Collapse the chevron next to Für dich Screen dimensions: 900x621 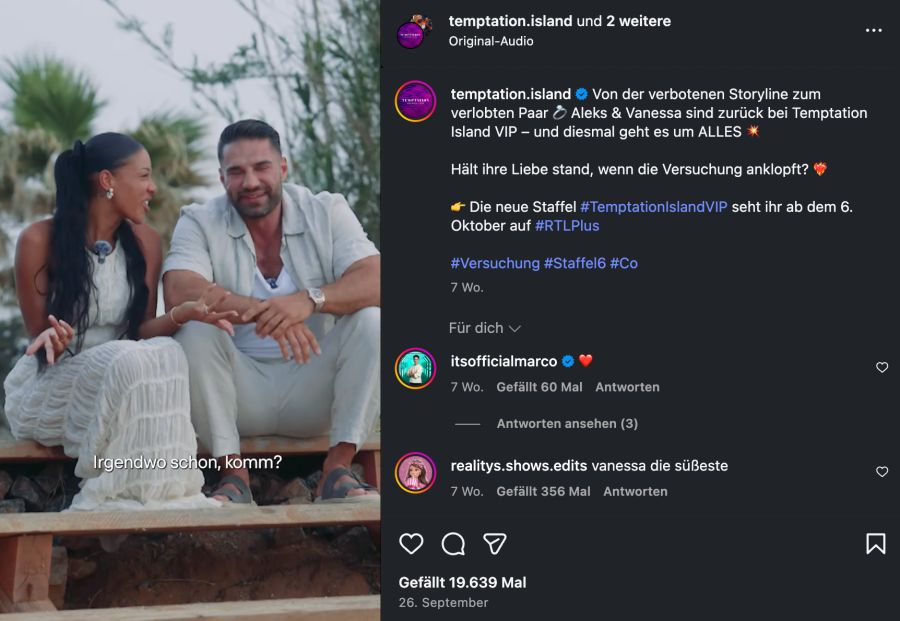pos(514,327)
